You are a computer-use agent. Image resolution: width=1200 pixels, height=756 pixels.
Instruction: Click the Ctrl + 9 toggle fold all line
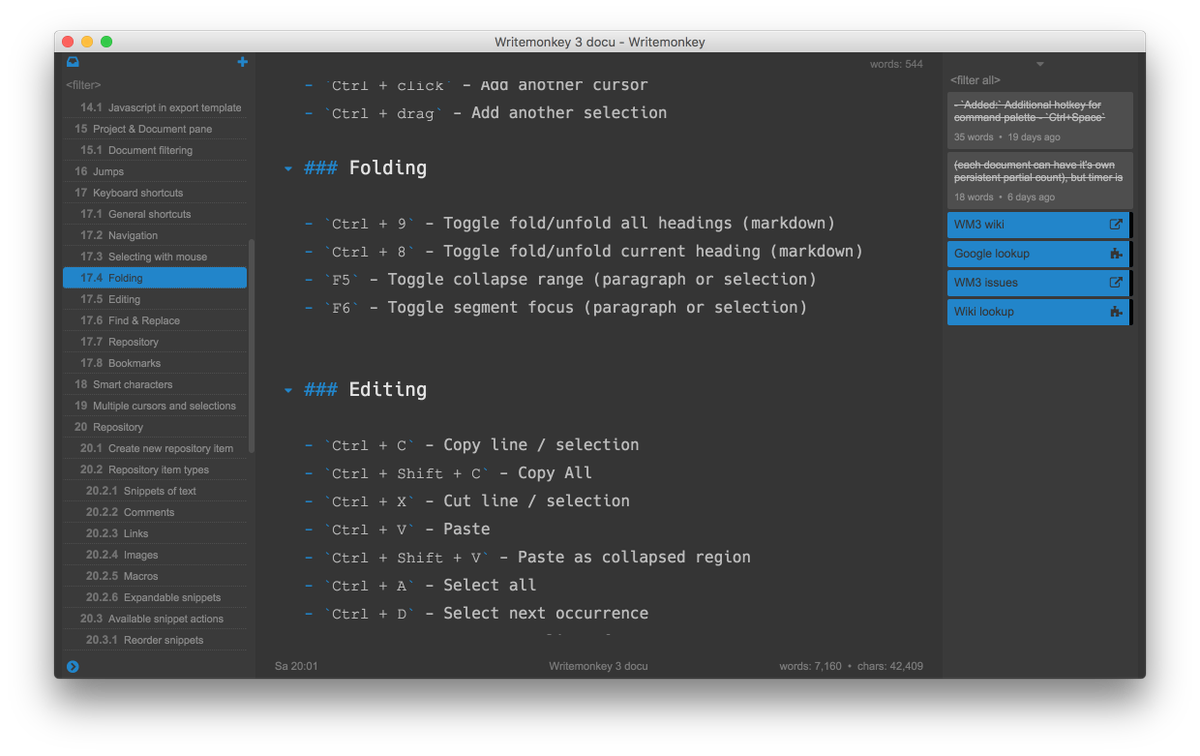pos(570,223)
